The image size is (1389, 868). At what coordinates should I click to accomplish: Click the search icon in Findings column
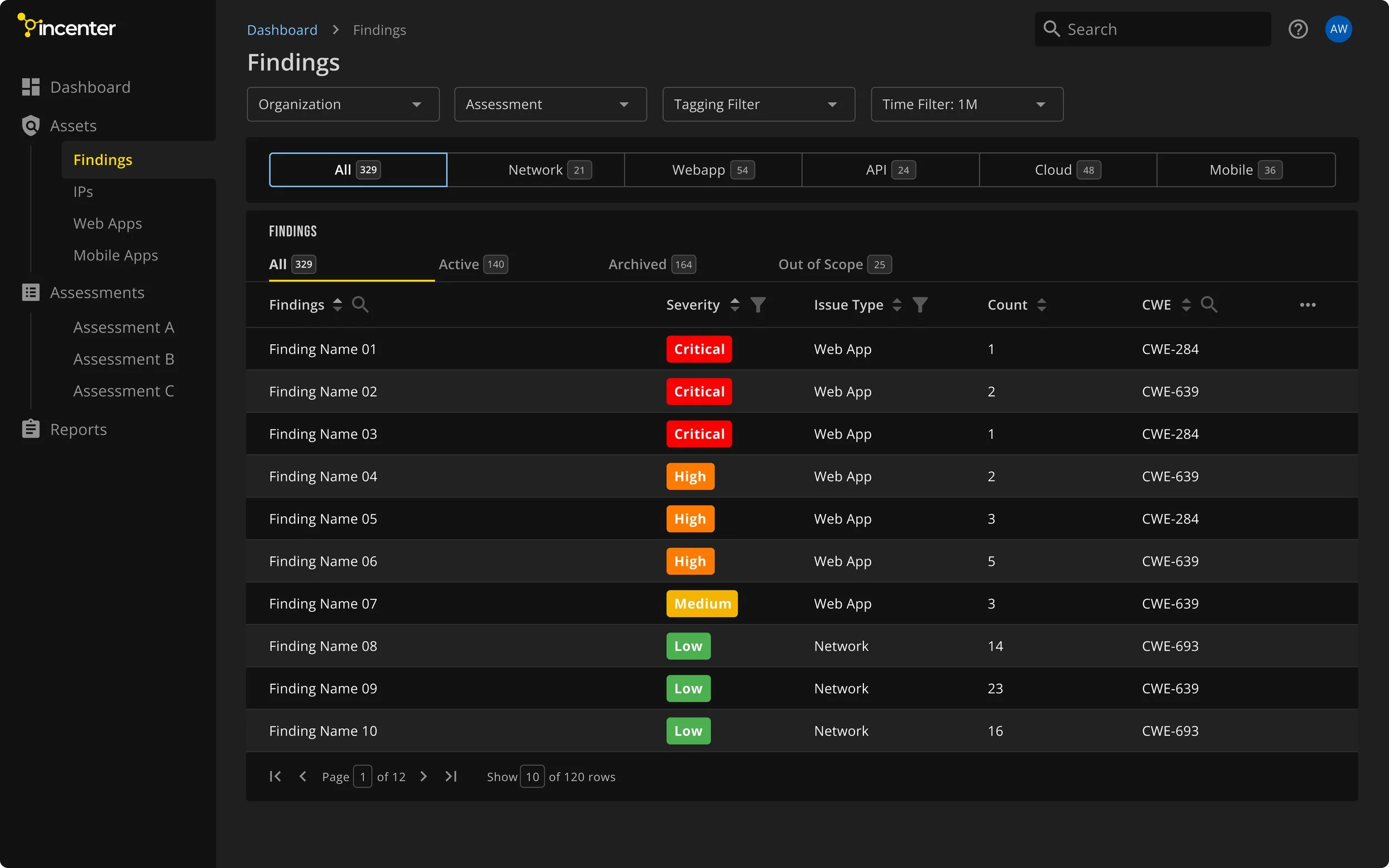click(360, 305)
